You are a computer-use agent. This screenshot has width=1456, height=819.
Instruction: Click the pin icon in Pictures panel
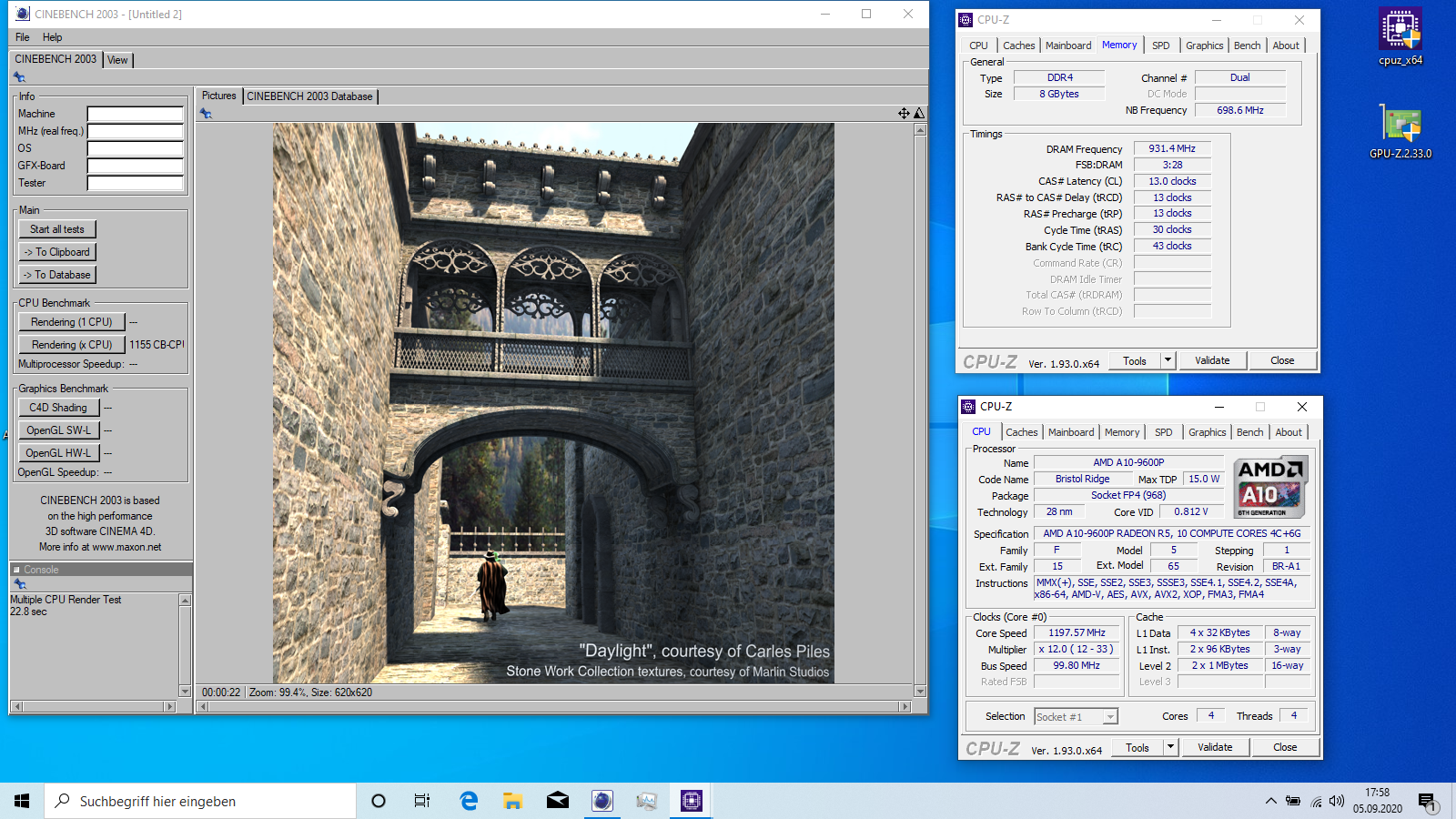(206, 114)
